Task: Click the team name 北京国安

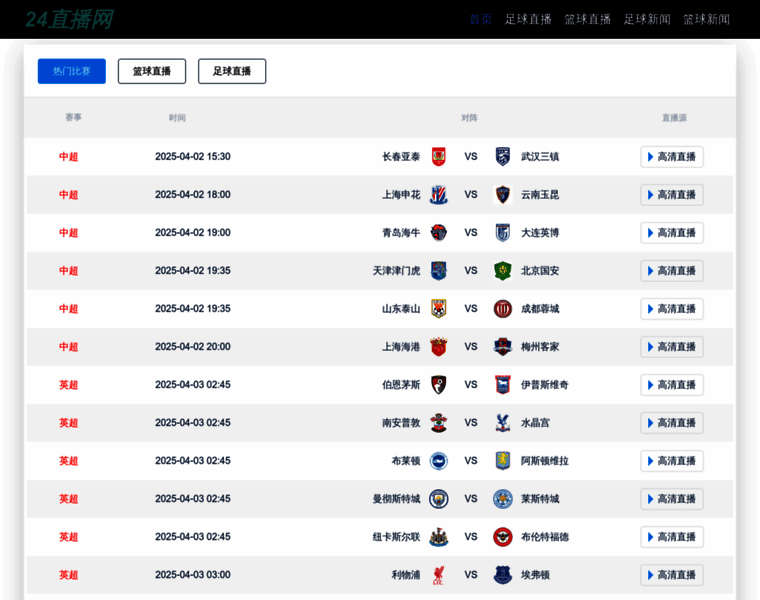Action: (540, 271)
